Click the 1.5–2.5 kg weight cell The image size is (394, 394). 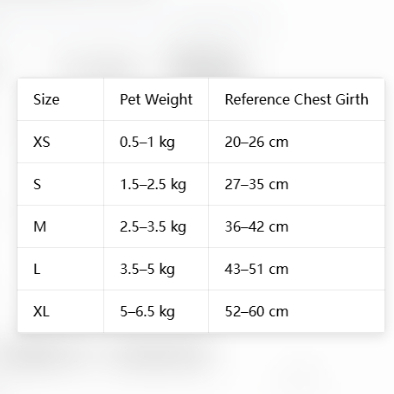click(x=156, y=184)
